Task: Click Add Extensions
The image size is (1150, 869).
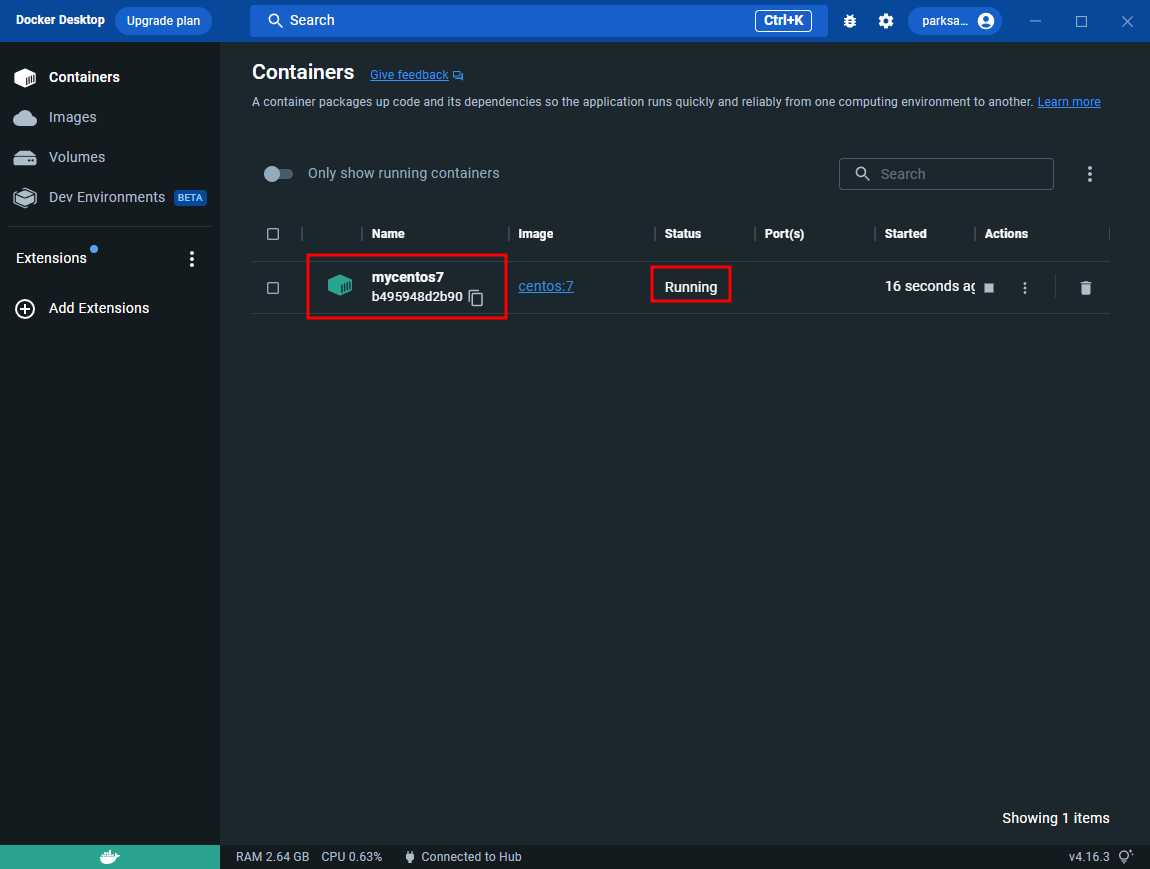Action: pos(99,309)
